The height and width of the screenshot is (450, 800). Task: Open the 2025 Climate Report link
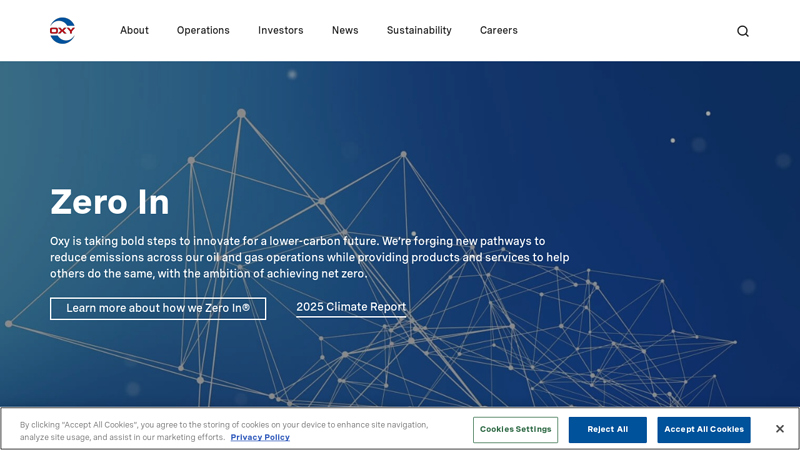coord(351,307)
